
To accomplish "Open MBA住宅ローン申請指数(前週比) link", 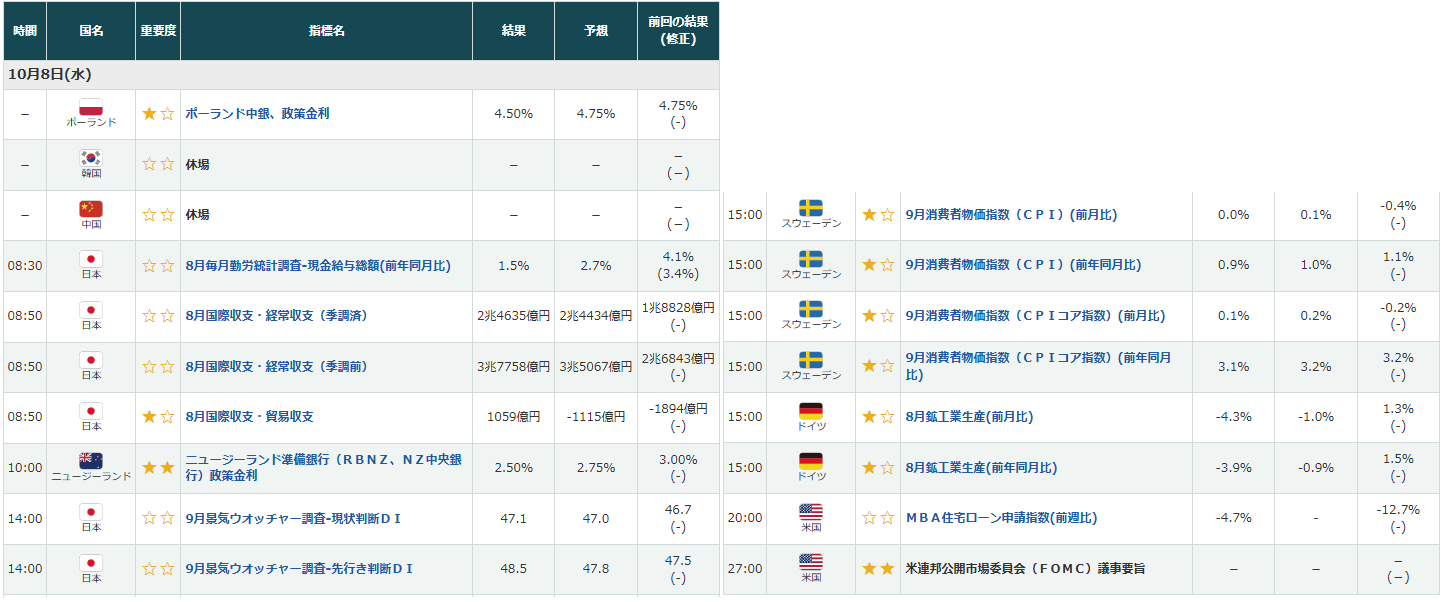I will (1001, 518).
